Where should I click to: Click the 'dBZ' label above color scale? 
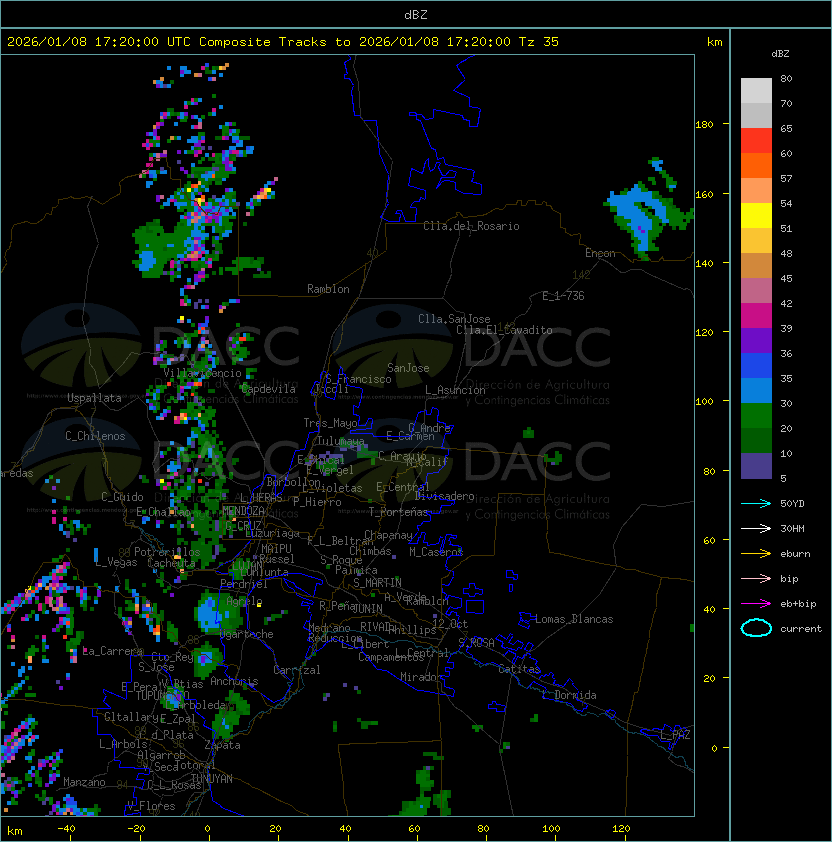point(780,54)
